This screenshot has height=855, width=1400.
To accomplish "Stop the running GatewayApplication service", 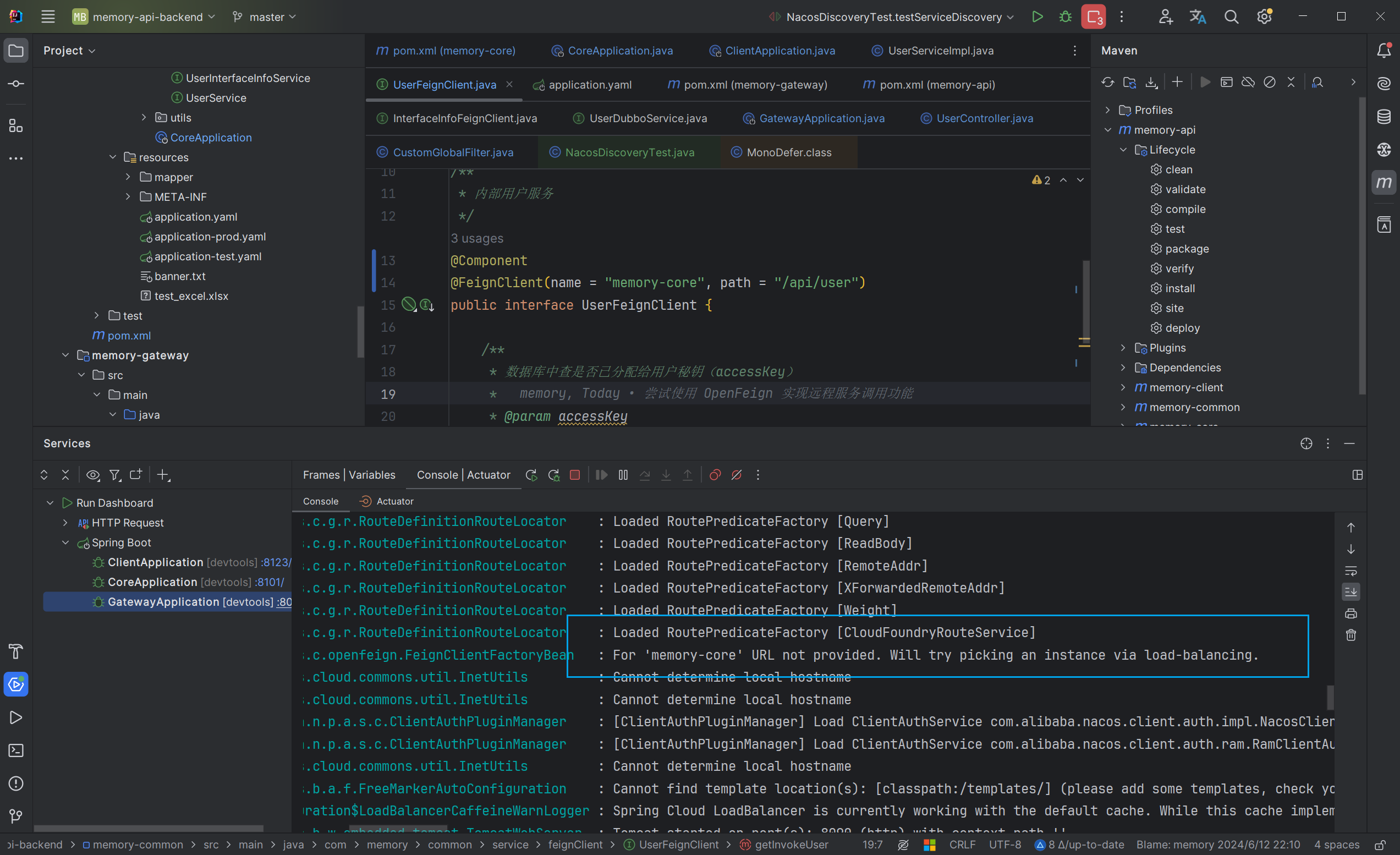I will [574, 475].
